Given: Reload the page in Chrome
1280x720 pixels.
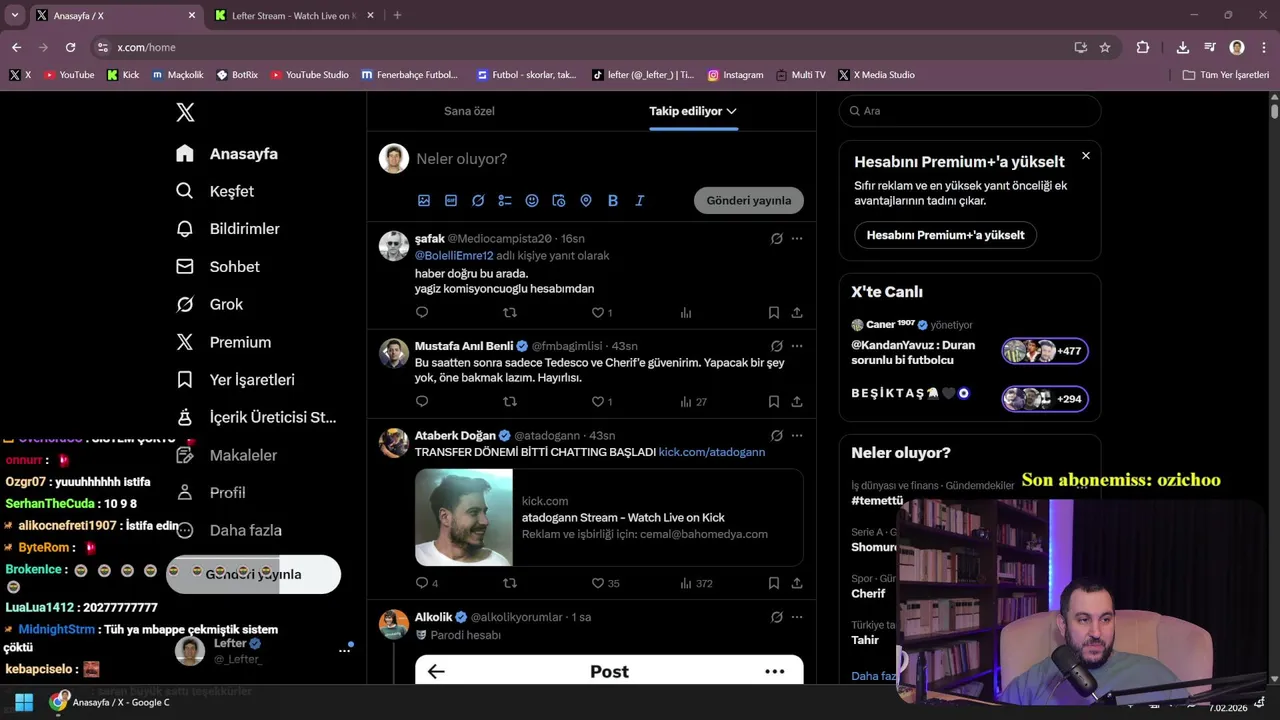Looking at the screenshot, I should click(70, 47).
